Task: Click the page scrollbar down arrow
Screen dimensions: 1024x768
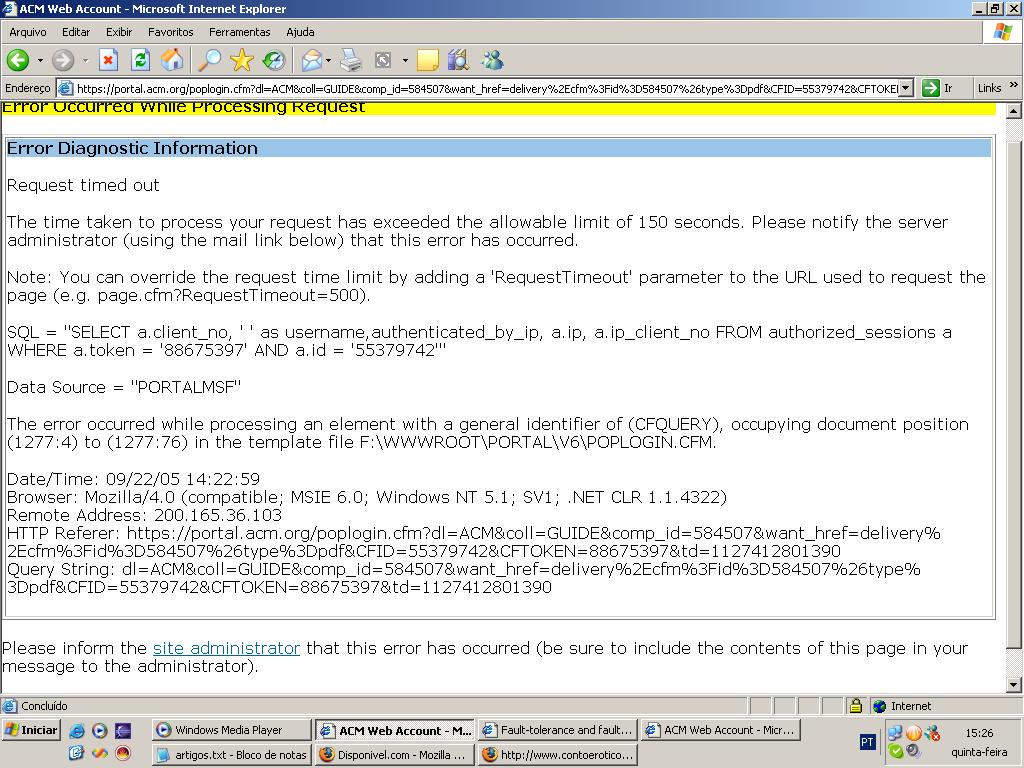Action: pos(1014,685)
